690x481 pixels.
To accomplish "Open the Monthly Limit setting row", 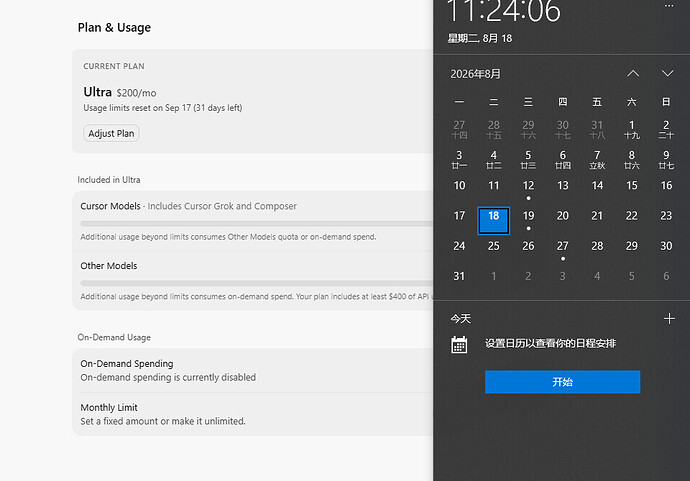I will coord(253,414).
